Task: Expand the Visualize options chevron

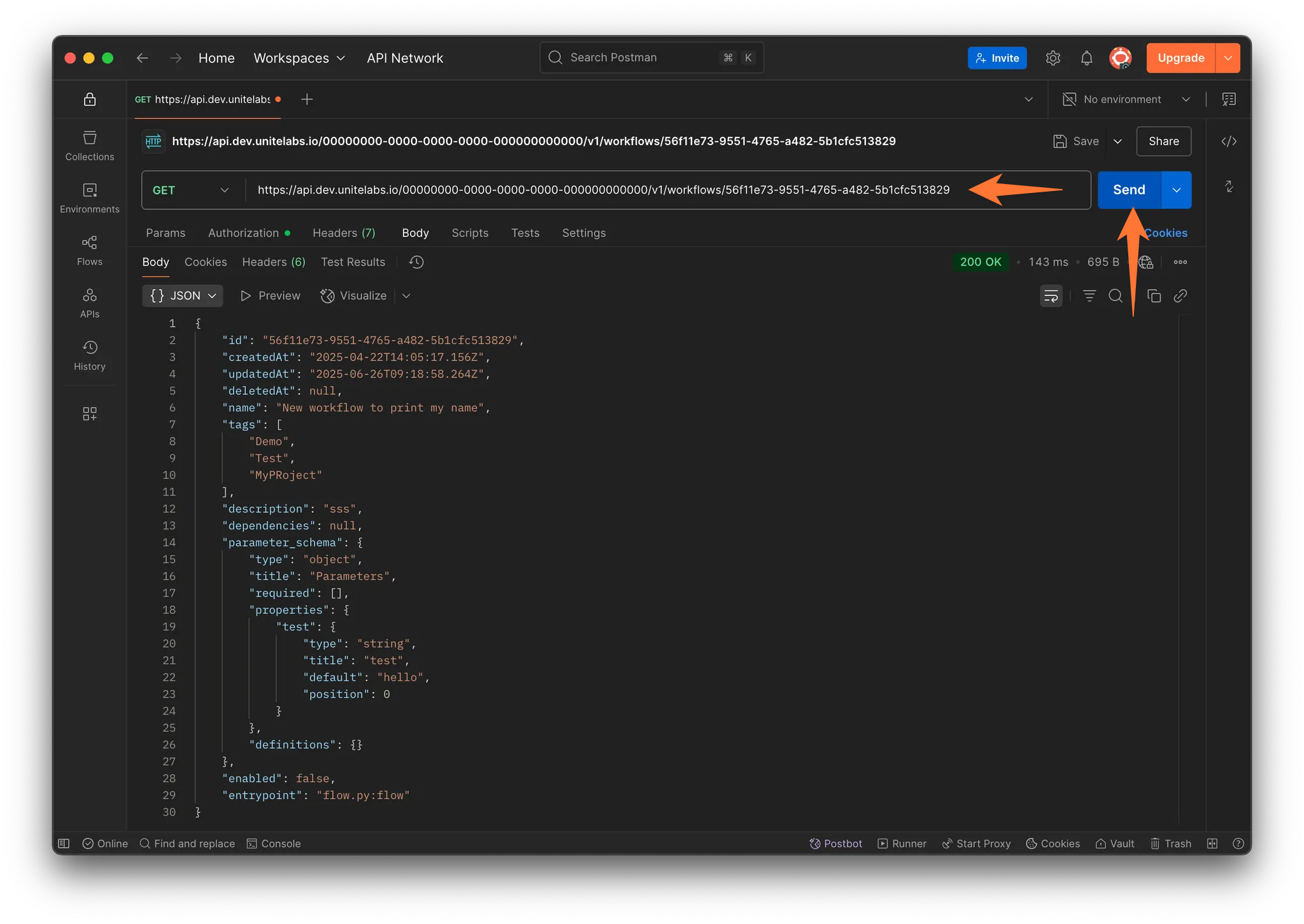Action: click(406, 295)
